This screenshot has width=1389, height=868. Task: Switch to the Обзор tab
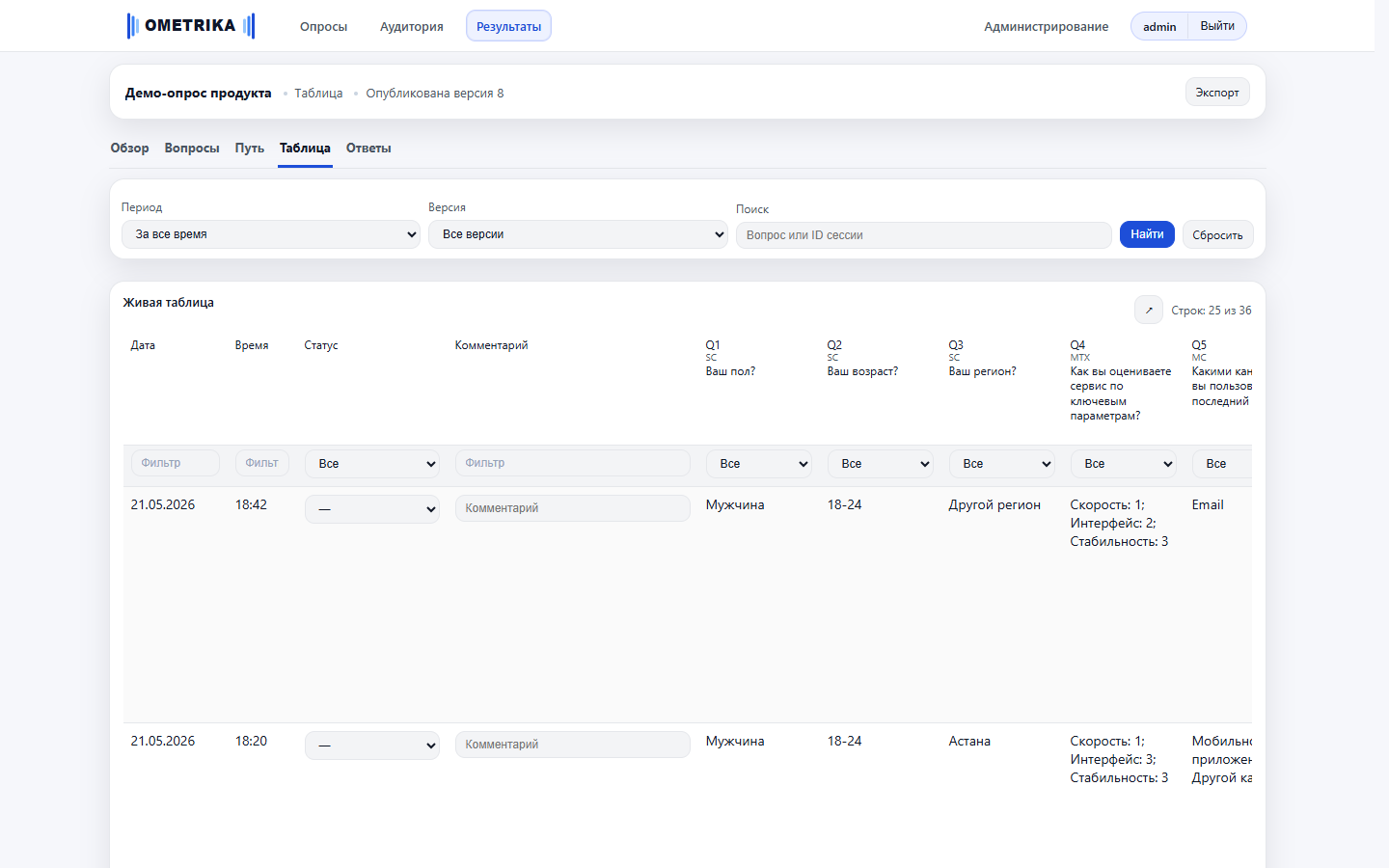(x=129, y=148)
